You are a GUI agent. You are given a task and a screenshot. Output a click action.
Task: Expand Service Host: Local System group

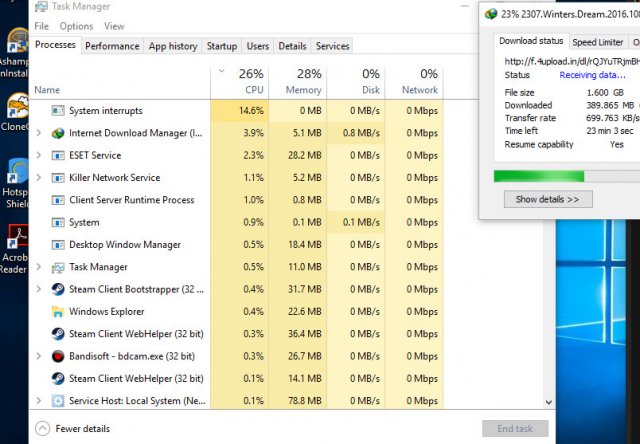pos(38,401)
